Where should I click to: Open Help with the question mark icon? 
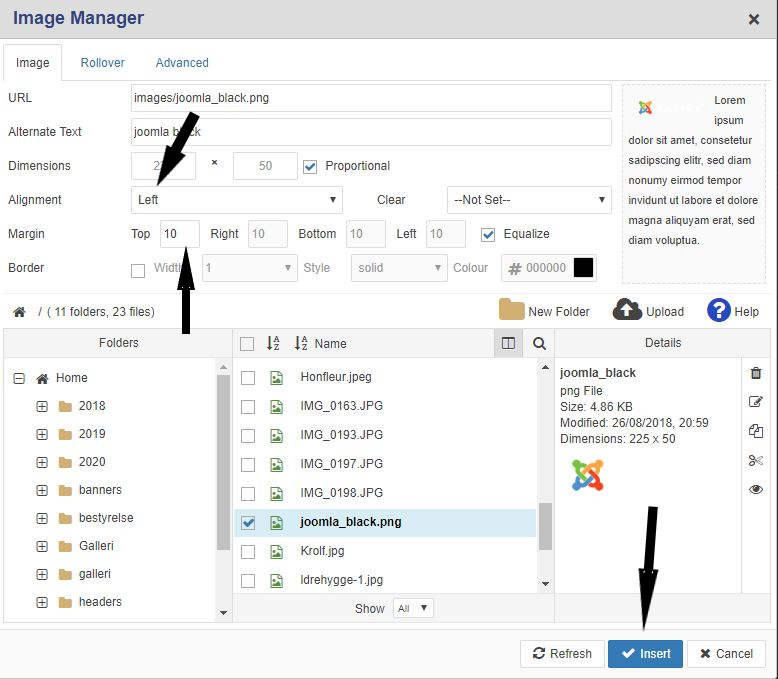coord(718,310)
